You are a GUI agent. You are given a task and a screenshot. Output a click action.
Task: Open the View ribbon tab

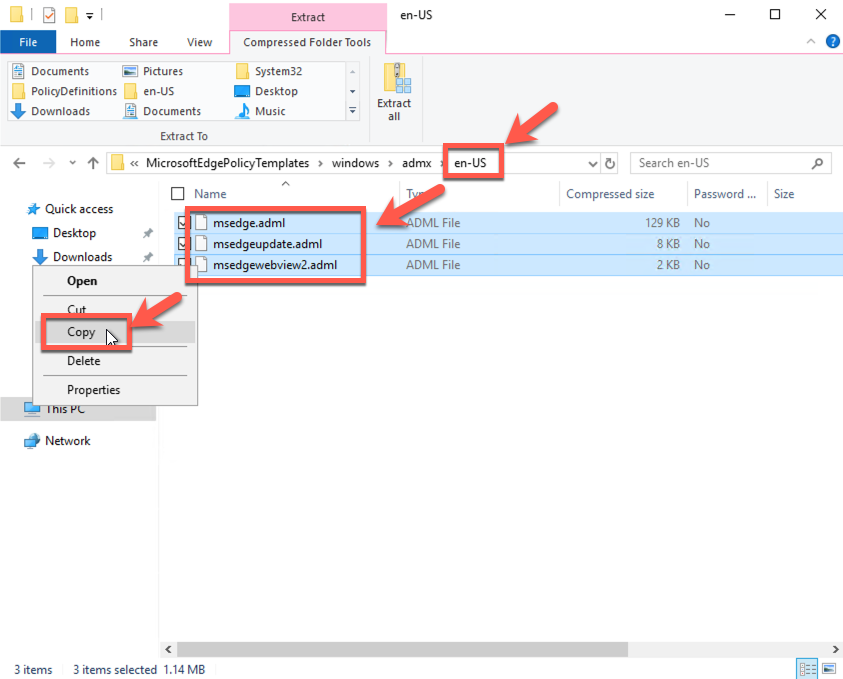[x=200, y=42]
